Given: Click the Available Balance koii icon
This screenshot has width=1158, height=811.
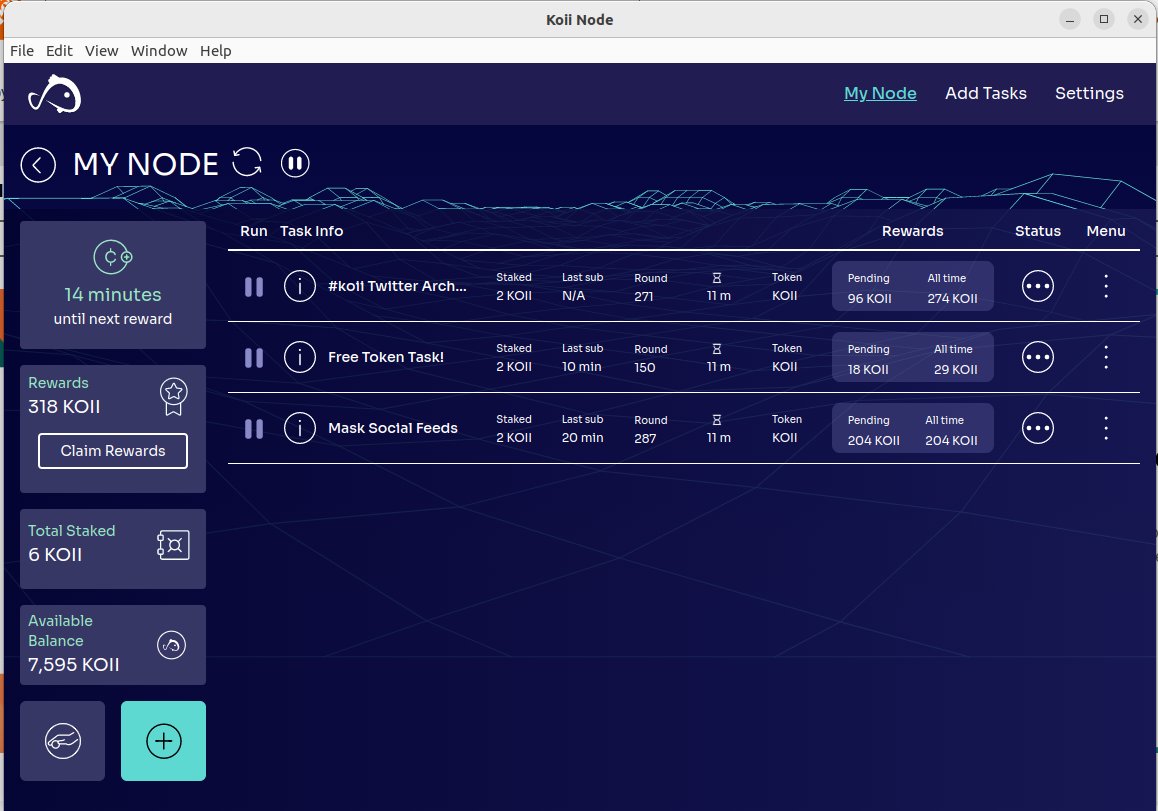Looking at the screenshot, I should coord(171,645).
